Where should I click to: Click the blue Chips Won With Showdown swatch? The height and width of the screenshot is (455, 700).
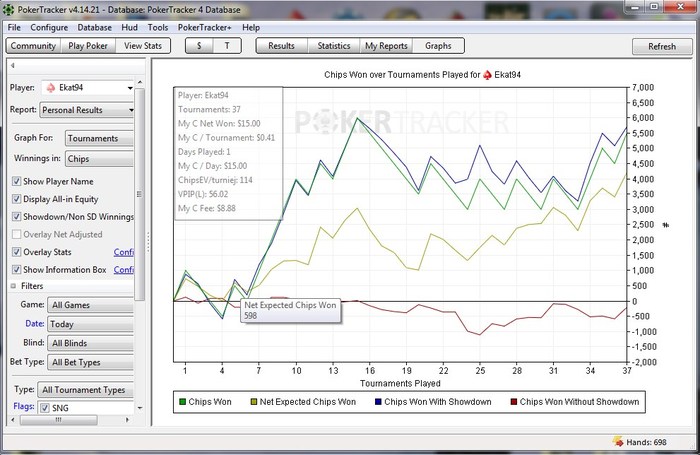click(378, 402)
